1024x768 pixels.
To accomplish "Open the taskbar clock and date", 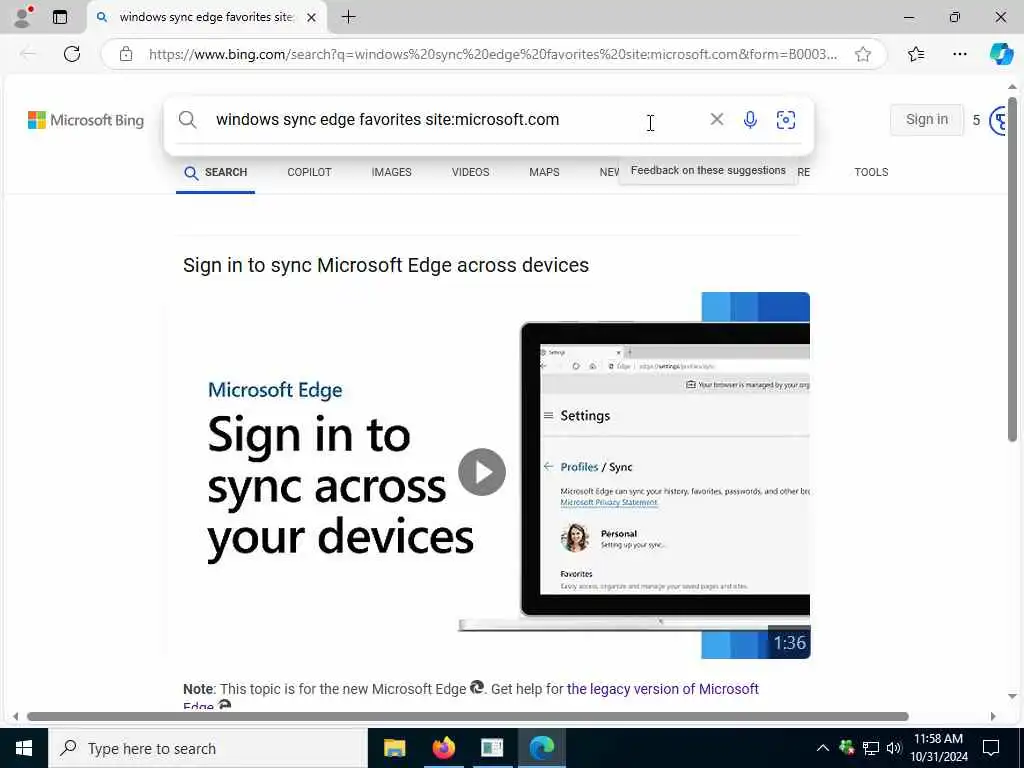I will [x=938, y=748].
